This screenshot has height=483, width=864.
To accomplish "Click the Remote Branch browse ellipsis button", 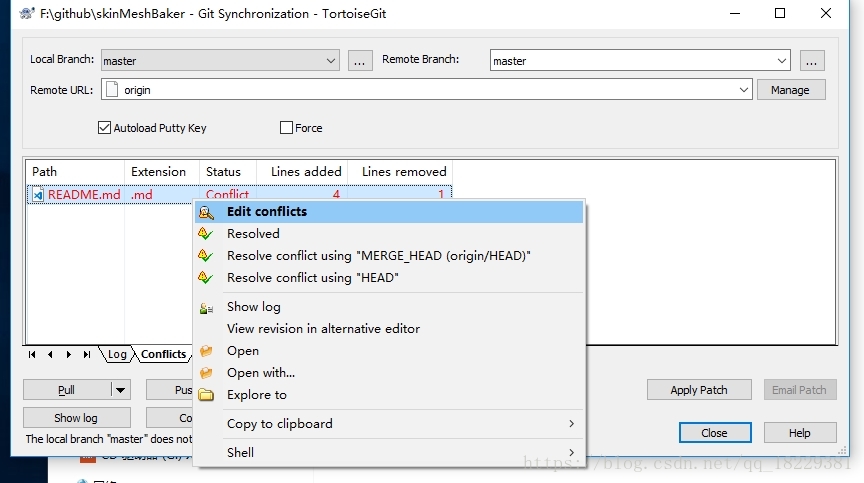I will tap(812, 61).
